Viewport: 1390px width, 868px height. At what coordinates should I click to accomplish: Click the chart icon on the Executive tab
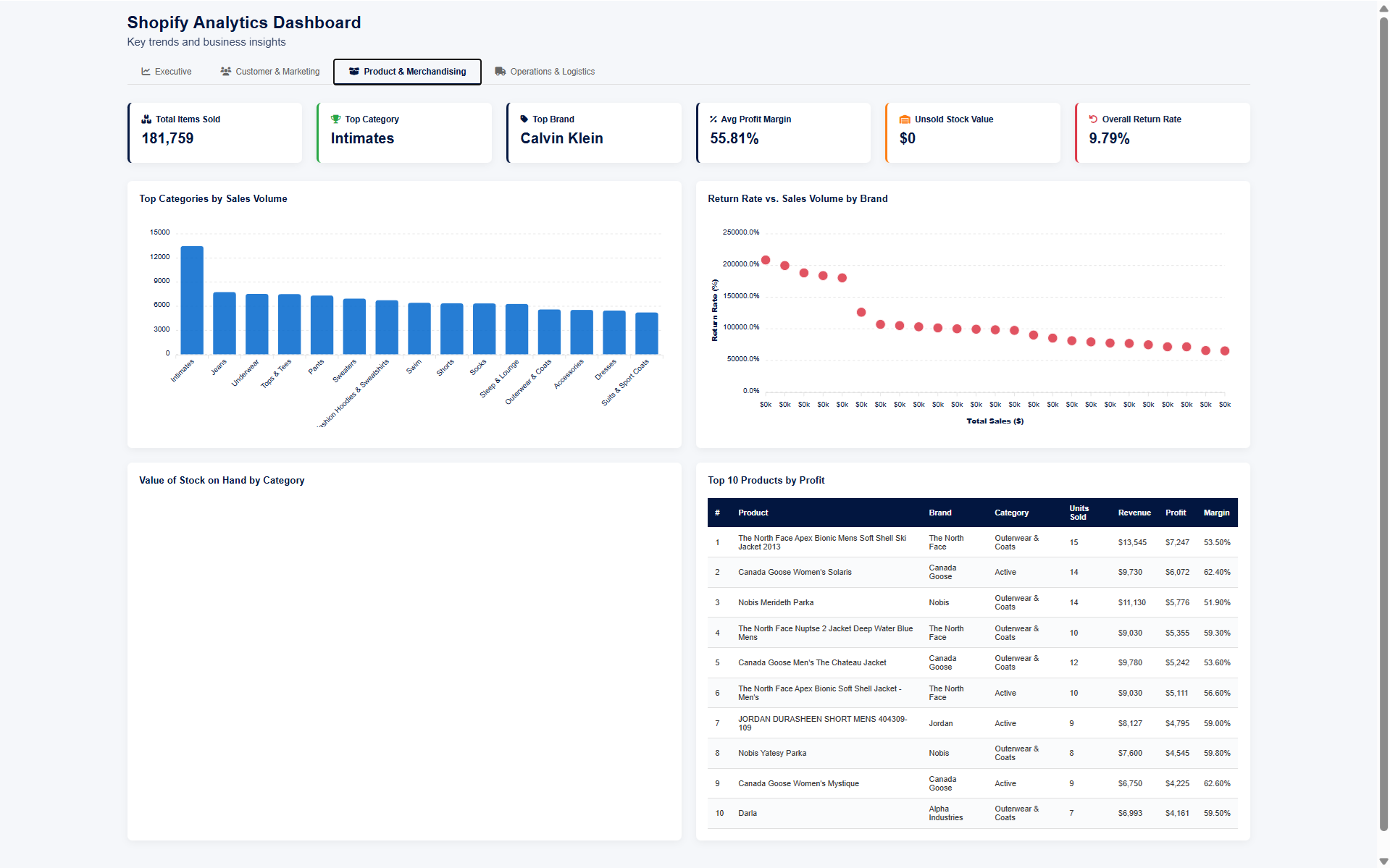(145, 71)
